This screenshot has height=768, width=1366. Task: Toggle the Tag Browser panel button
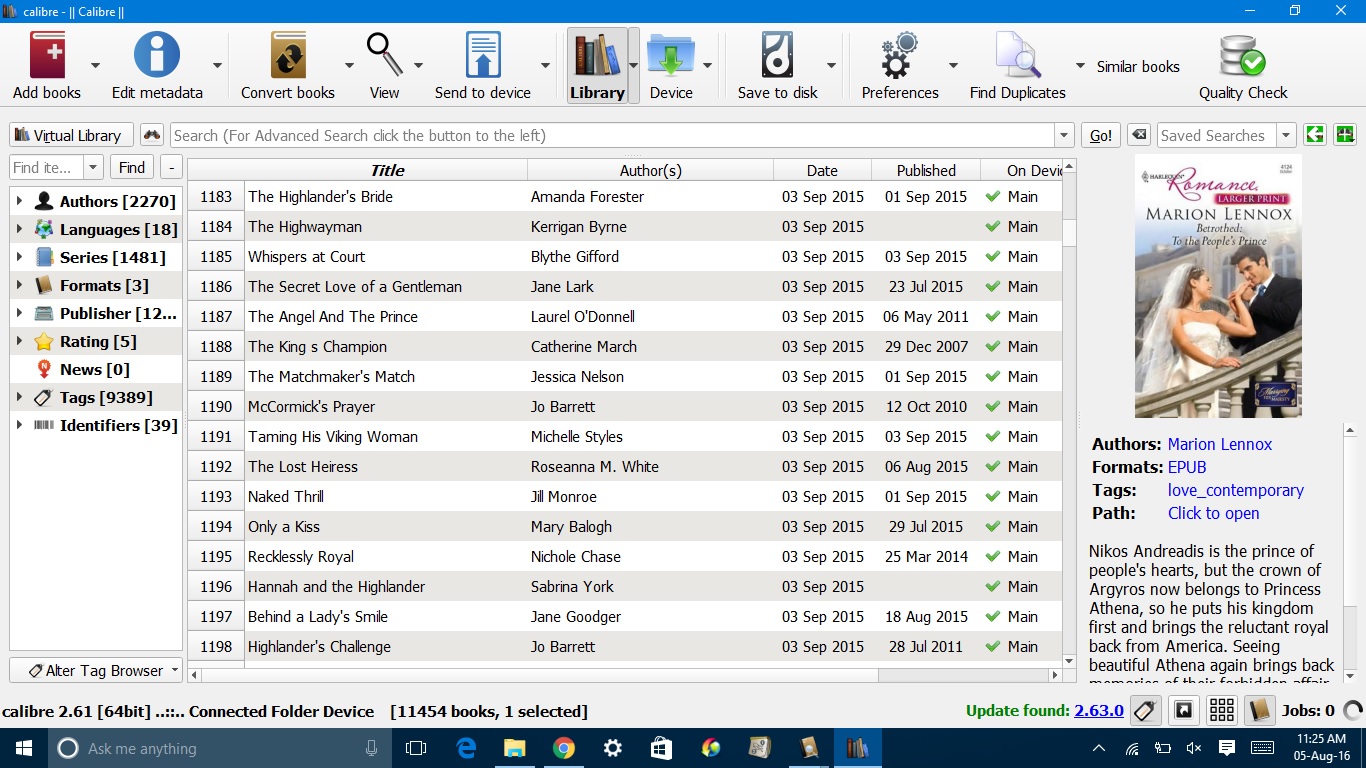coord(1145,711)
